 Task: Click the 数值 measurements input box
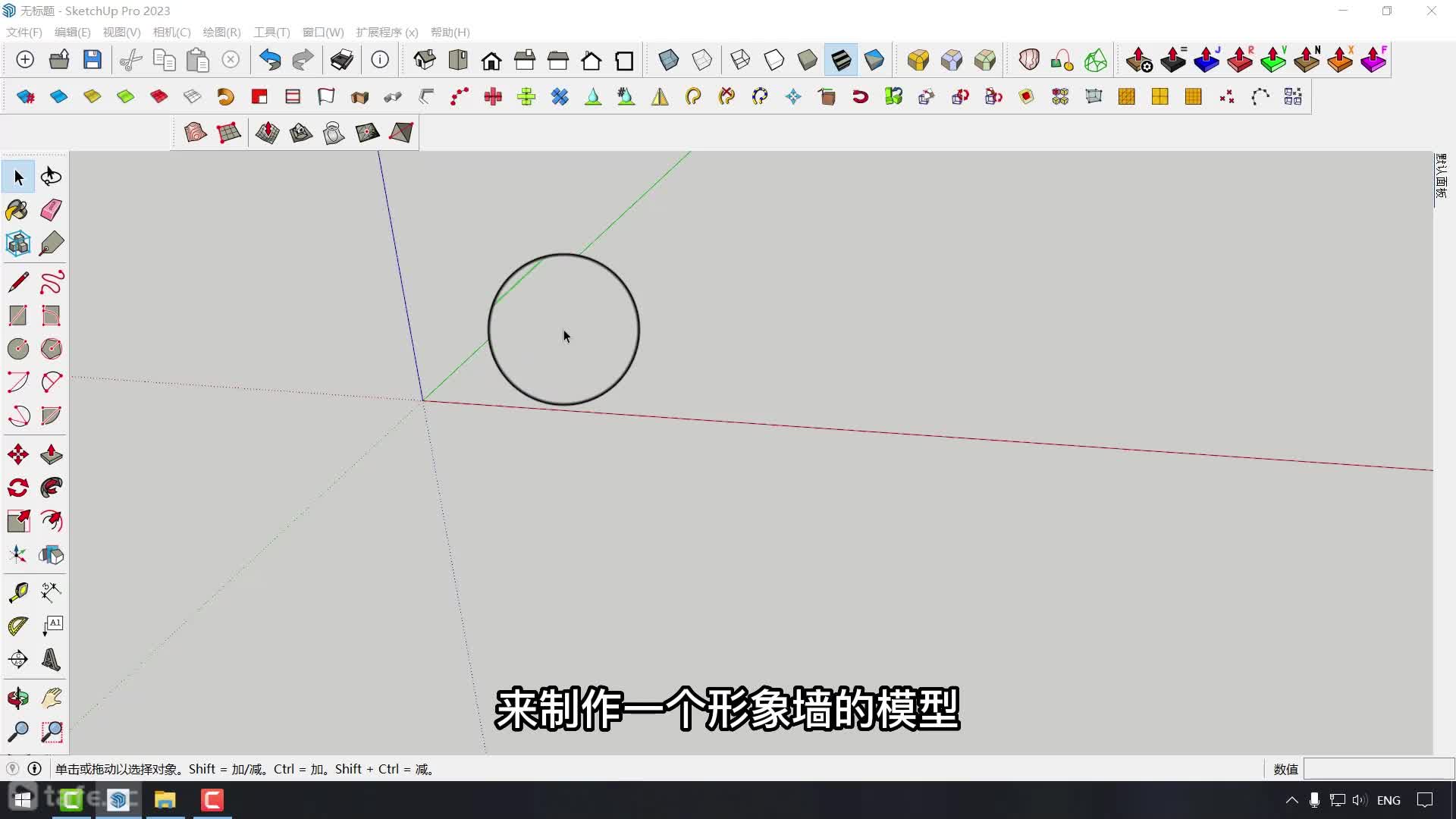pyautogui.click(x=1379, y=769)
